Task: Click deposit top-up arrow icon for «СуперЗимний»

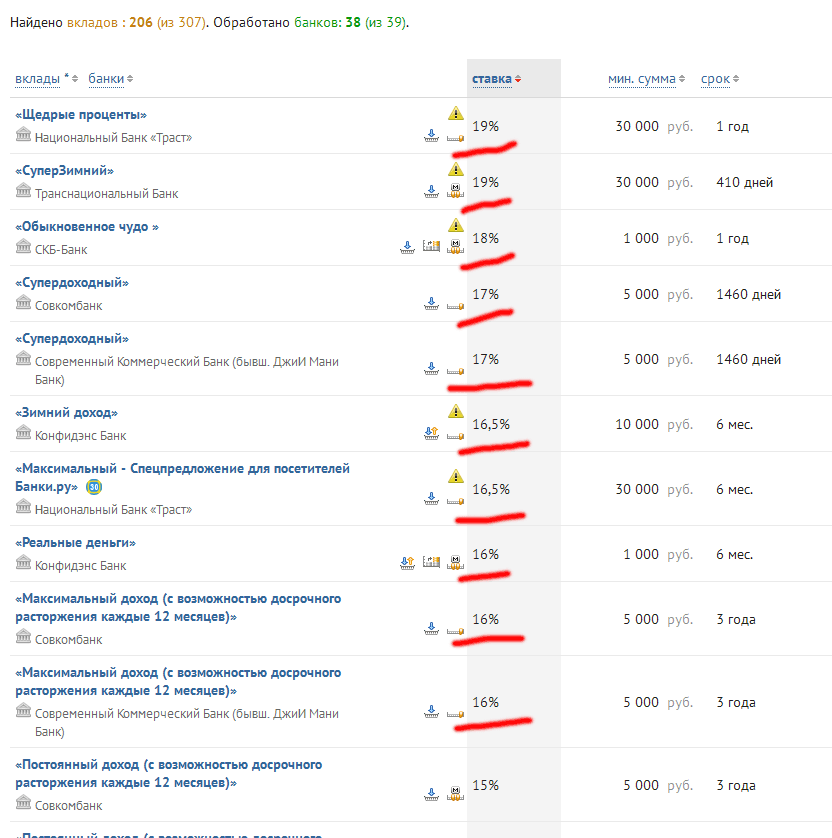Action: tap(432, 191)
